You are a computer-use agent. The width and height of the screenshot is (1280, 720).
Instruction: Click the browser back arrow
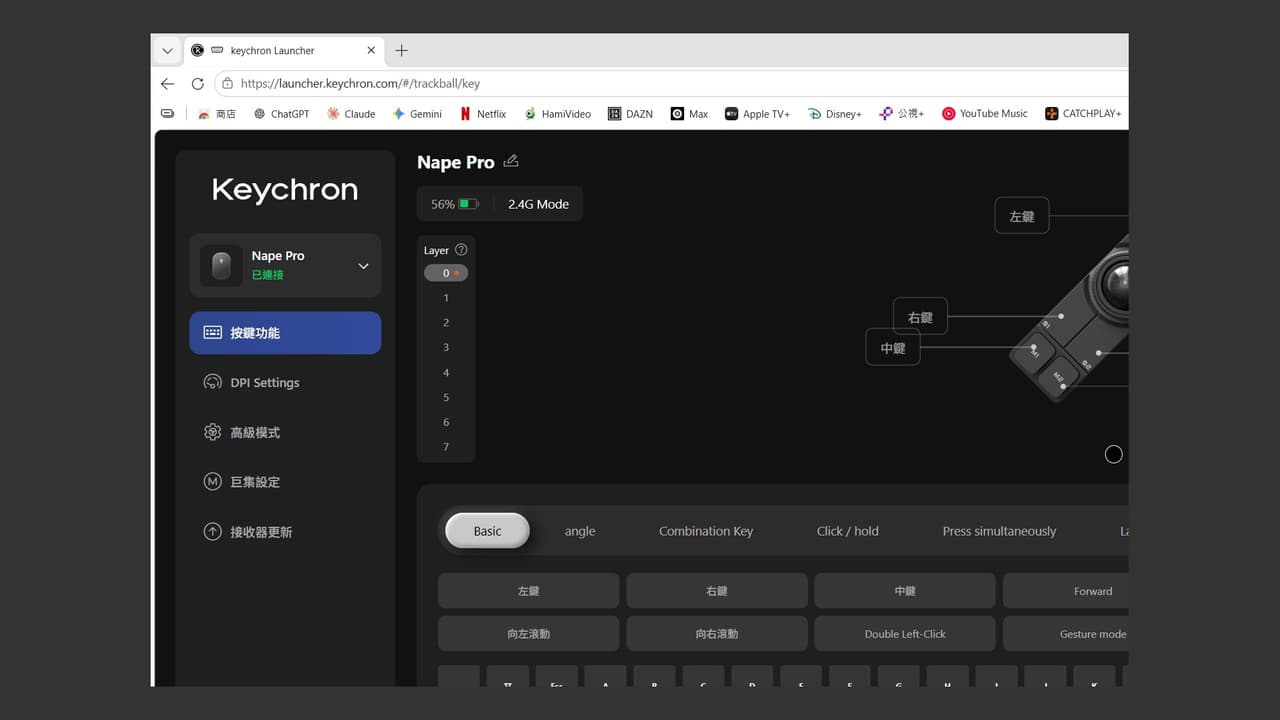coord(167,84)
